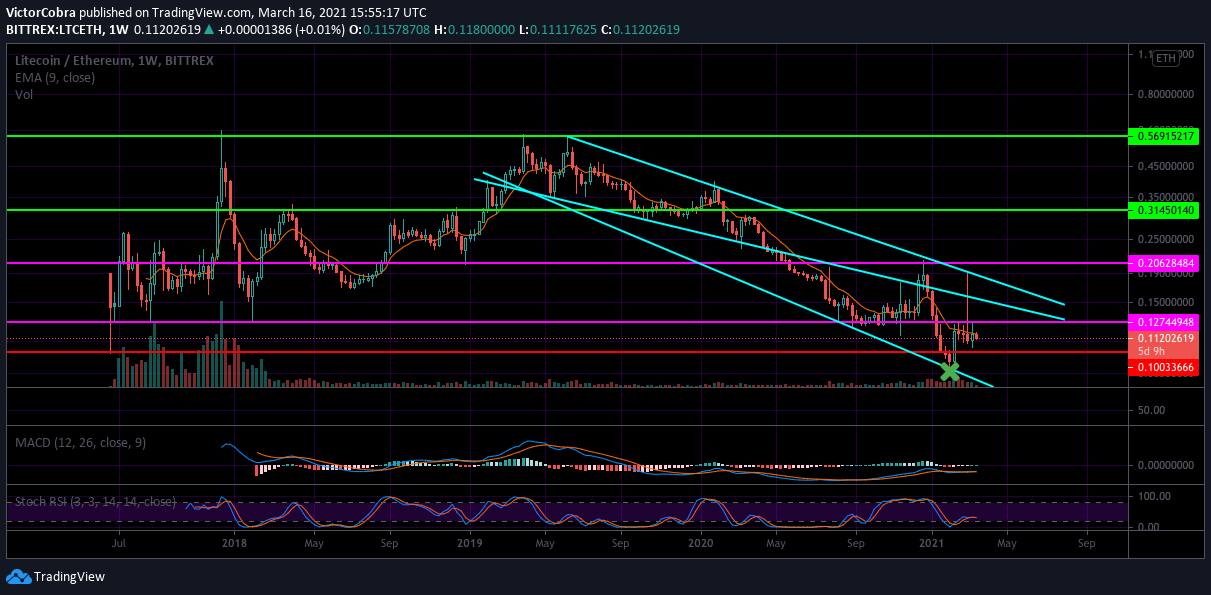Click the L:0.11117625 low value
Viewport: 1211px width, 595px height.
(x=557, y=30)
